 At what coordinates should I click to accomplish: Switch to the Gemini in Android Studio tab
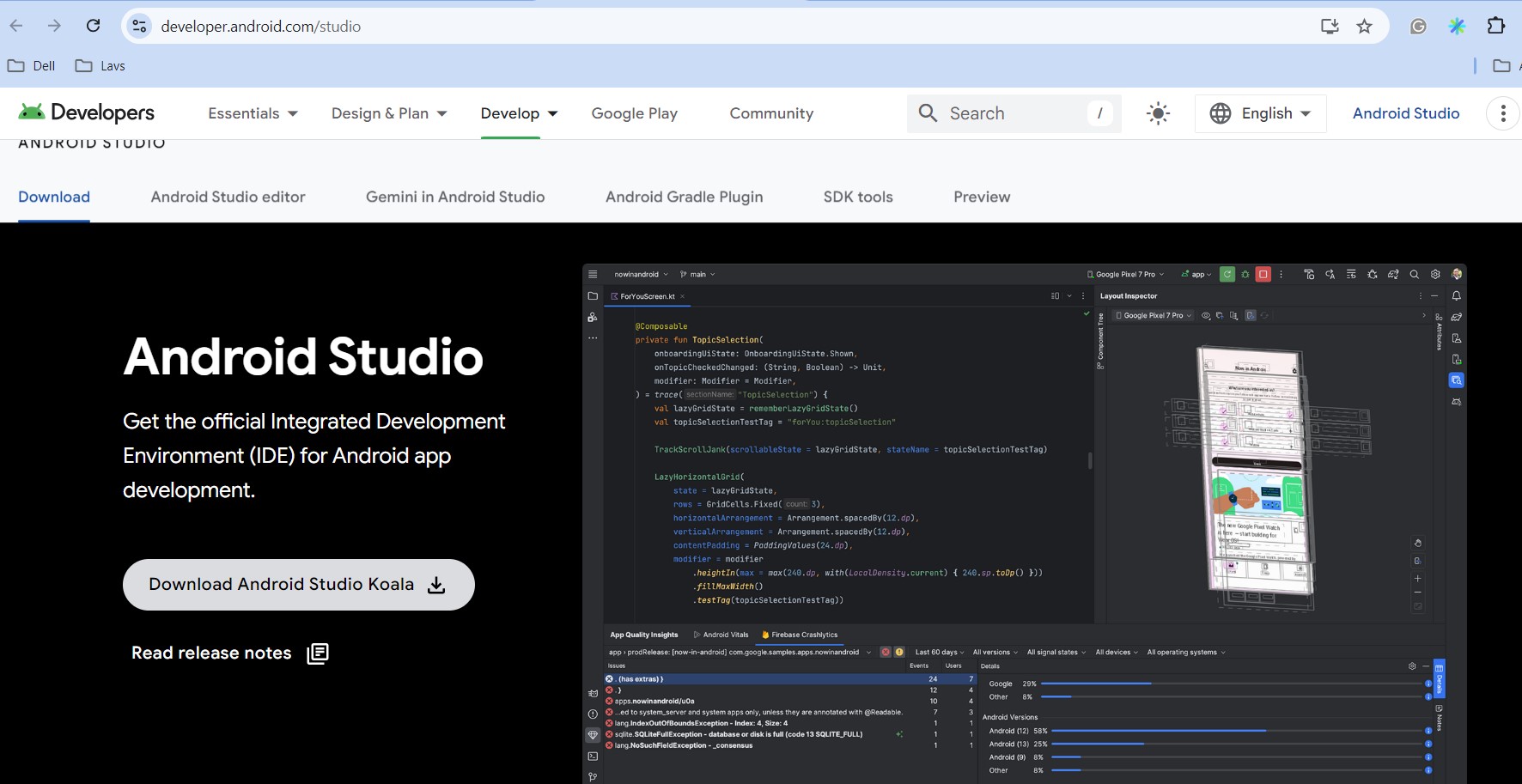[455, 197]
